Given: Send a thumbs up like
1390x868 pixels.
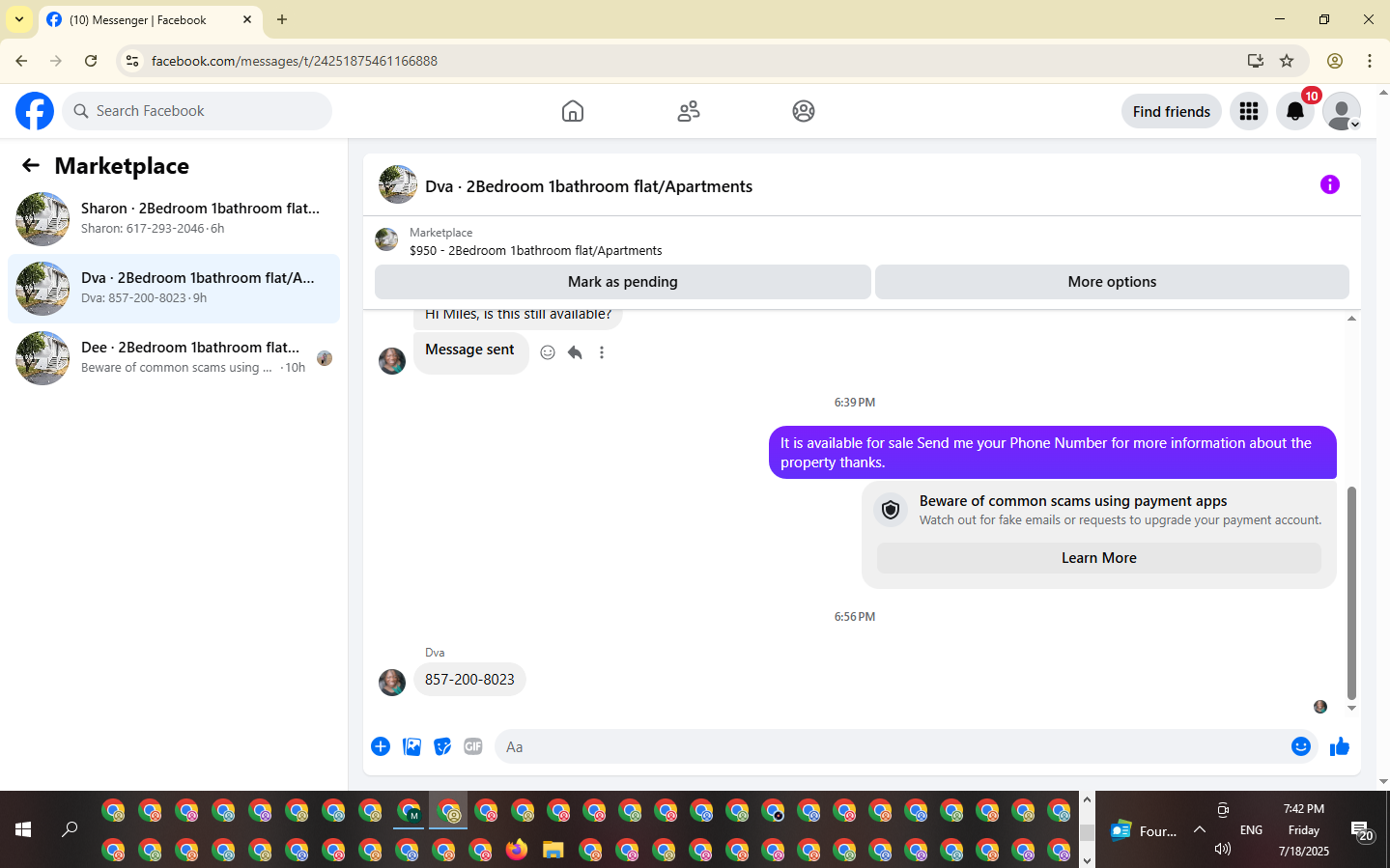Looking at the screenshot, I should point(1340,746).
